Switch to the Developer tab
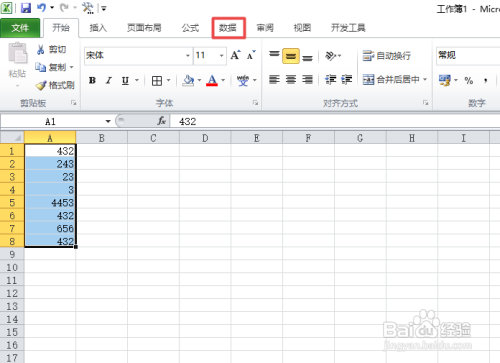Viewport: 500px width, 363px height. (x=348, y=28)
